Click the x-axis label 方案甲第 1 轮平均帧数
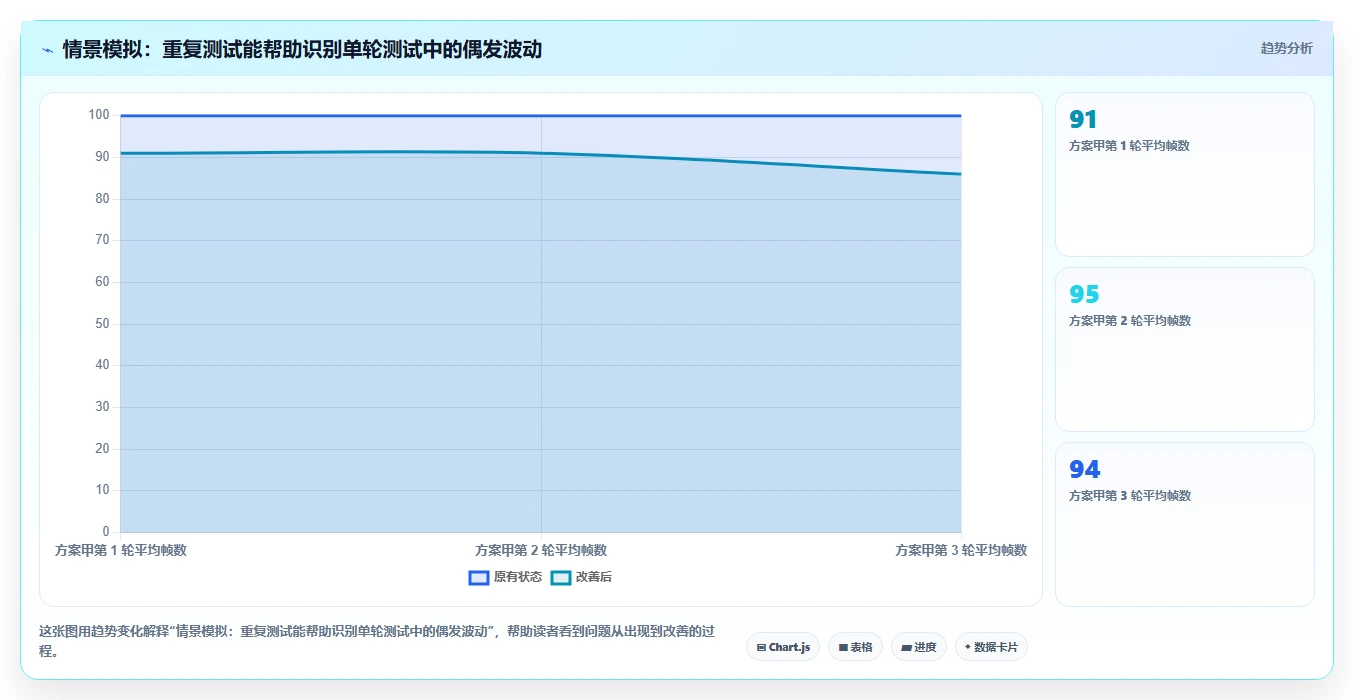 click(121, 550)
